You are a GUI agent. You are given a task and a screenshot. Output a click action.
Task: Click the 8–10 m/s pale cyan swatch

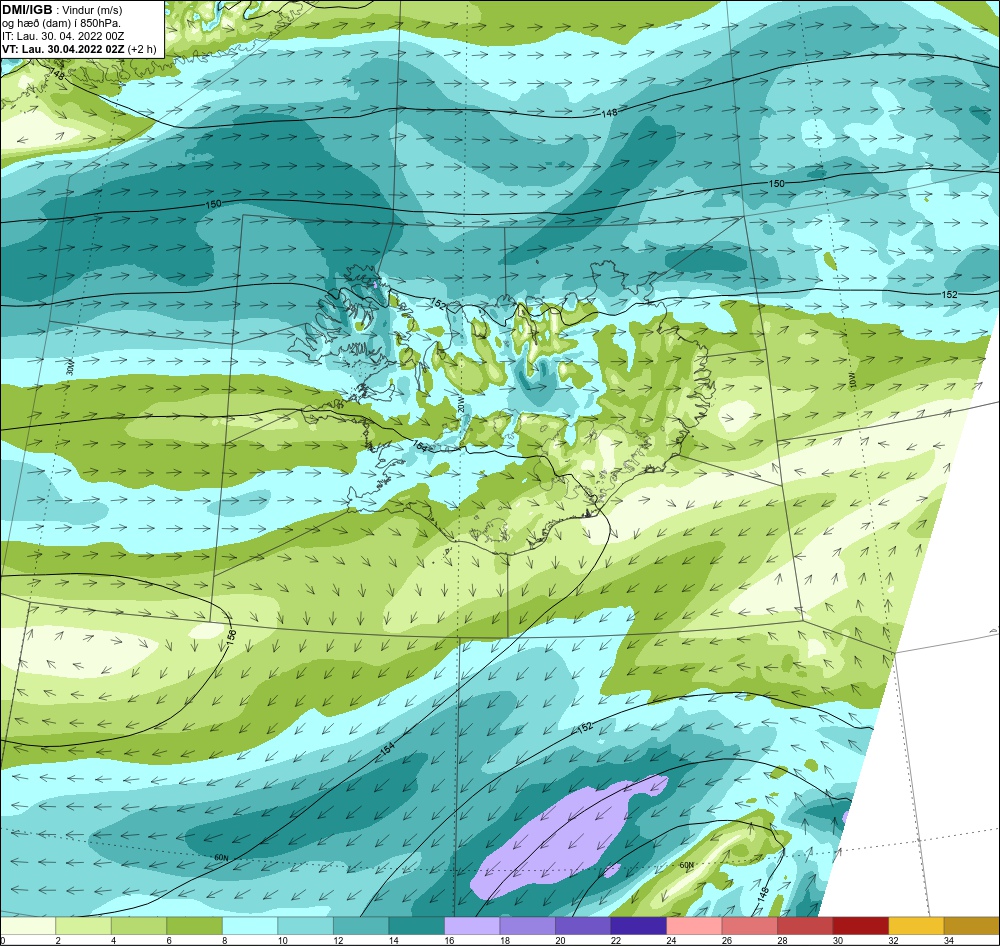[x=250, y=926]
